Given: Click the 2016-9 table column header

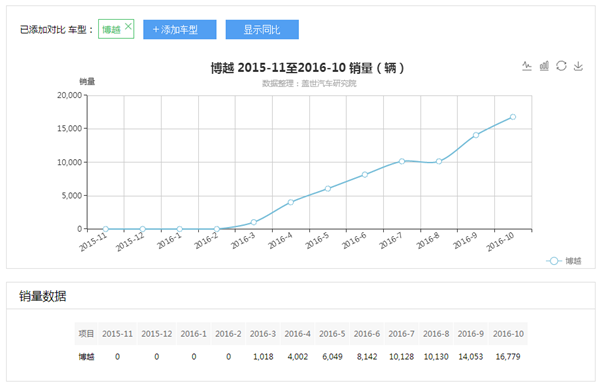Looking at the screenshot, I should [471, 334].
